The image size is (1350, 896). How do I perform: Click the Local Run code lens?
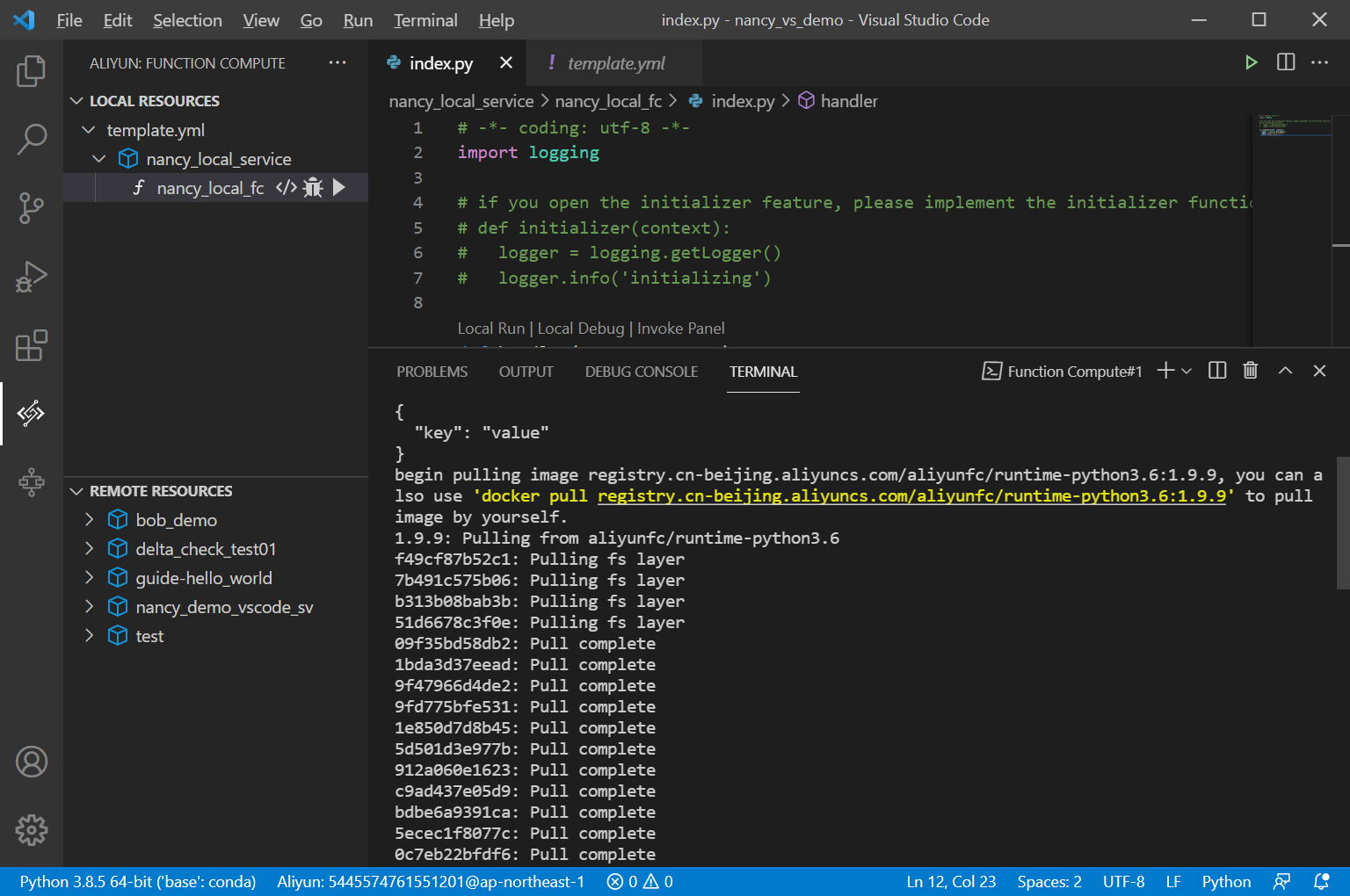(490, 329)
